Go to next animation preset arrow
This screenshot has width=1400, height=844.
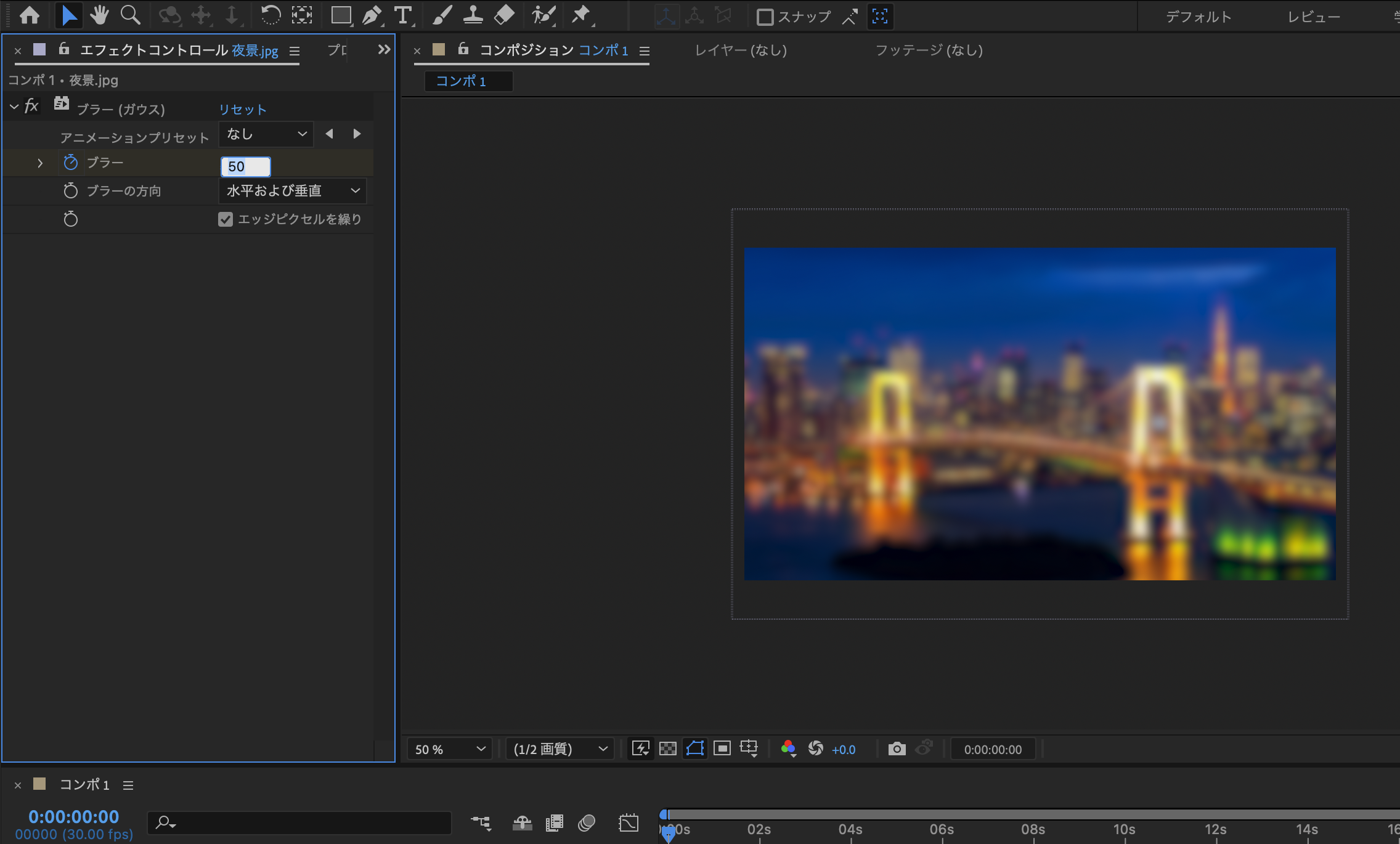click(357, 134)
